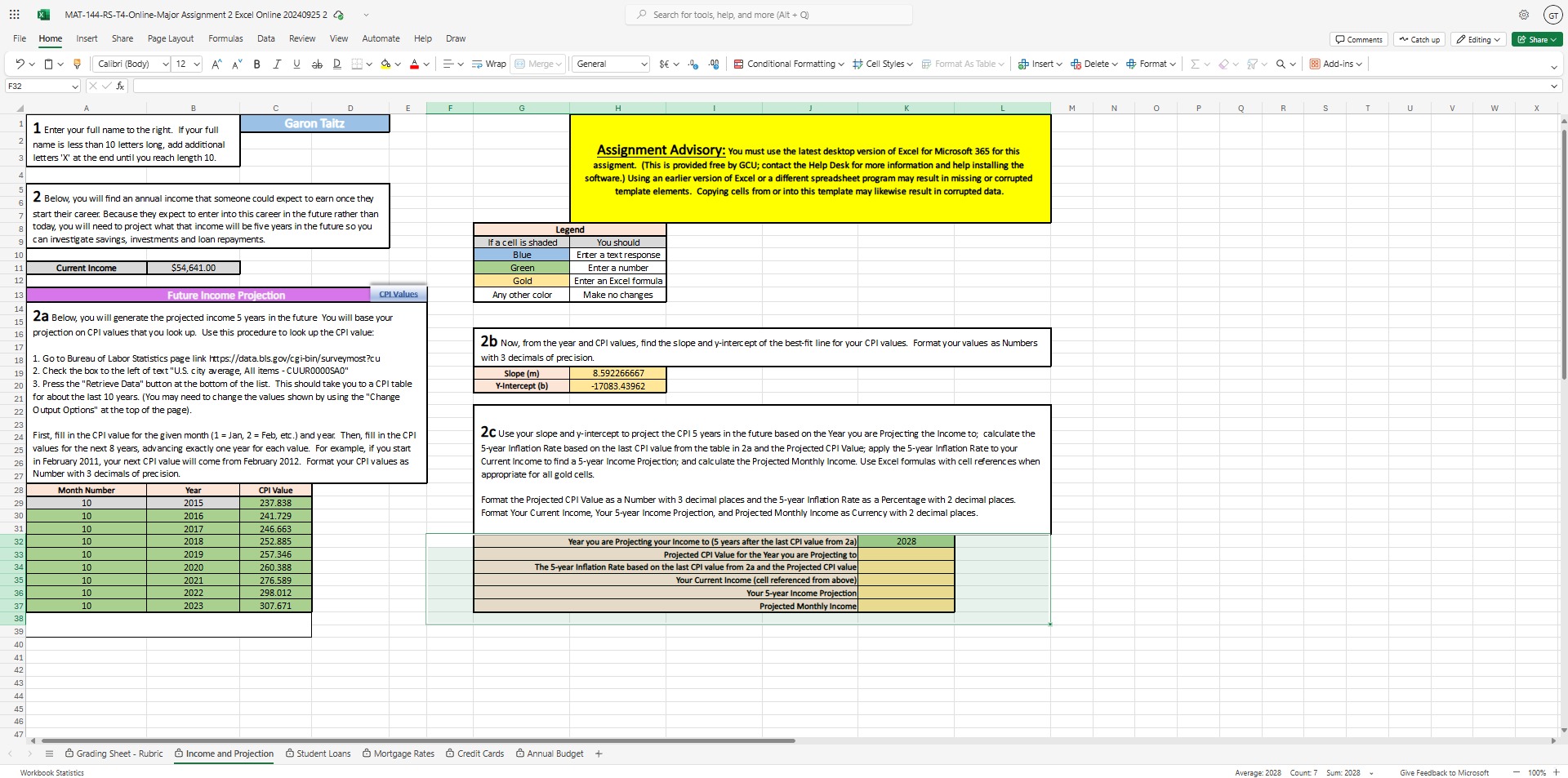Zoom out with the minus button
The height and width of the screenshot is (778, 1568).
[x=1517, y=772]
